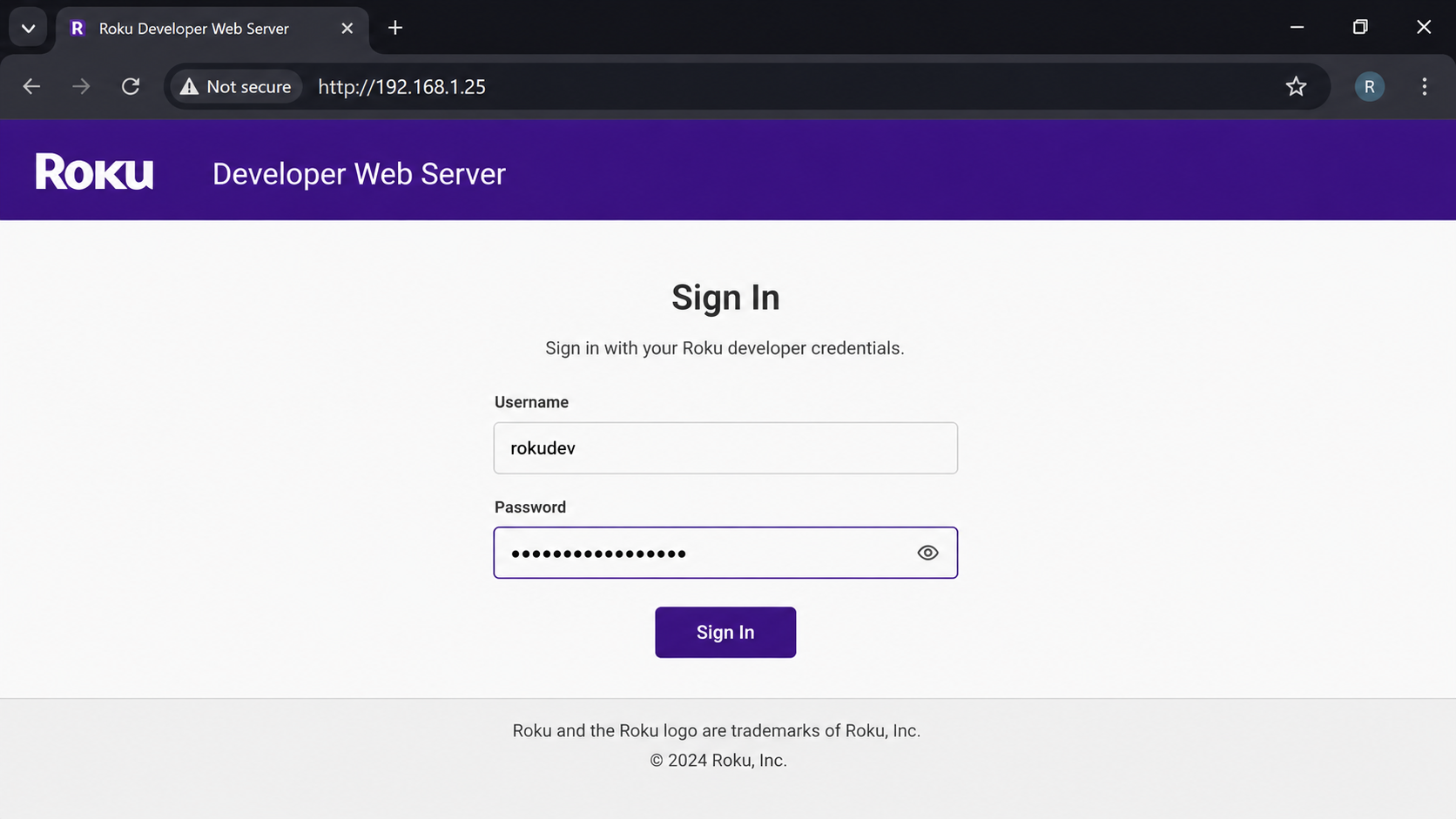Click the © 2024 Roku, Inc. text
This screenshot has width=1456, height=819.
pos(718,760)
